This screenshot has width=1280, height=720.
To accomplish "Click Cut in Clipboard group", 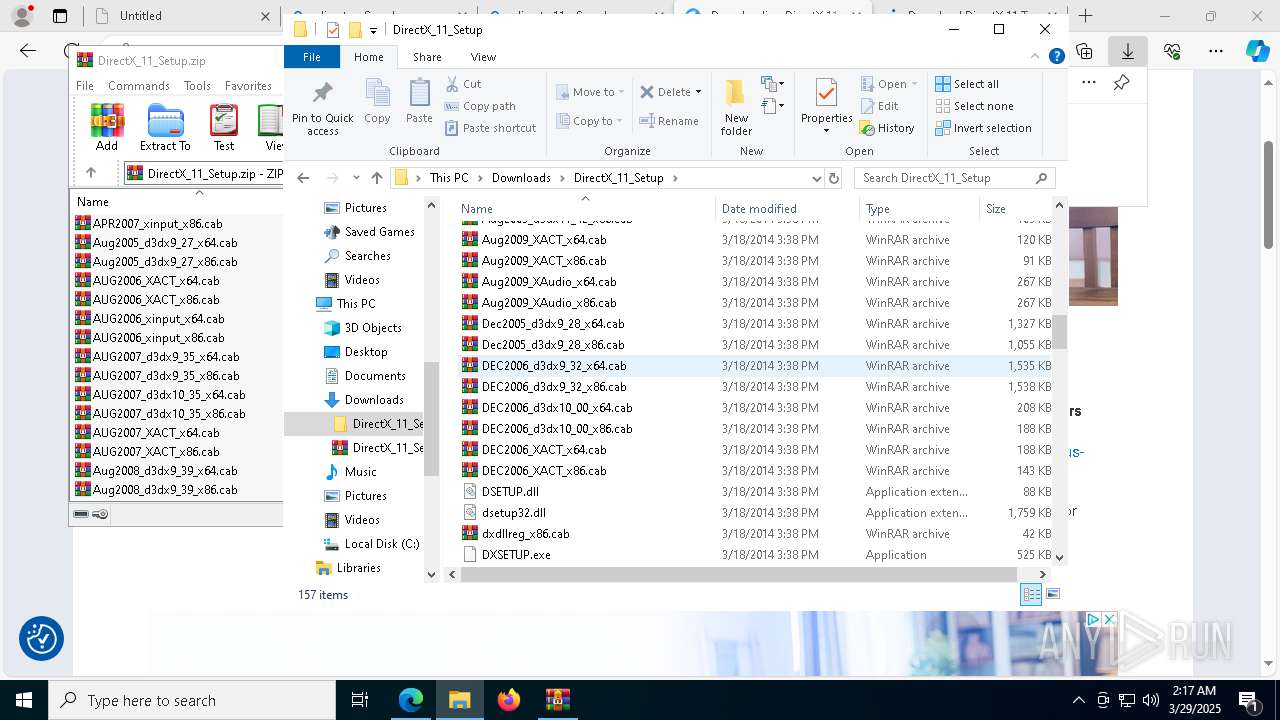I will coord(463,84).
